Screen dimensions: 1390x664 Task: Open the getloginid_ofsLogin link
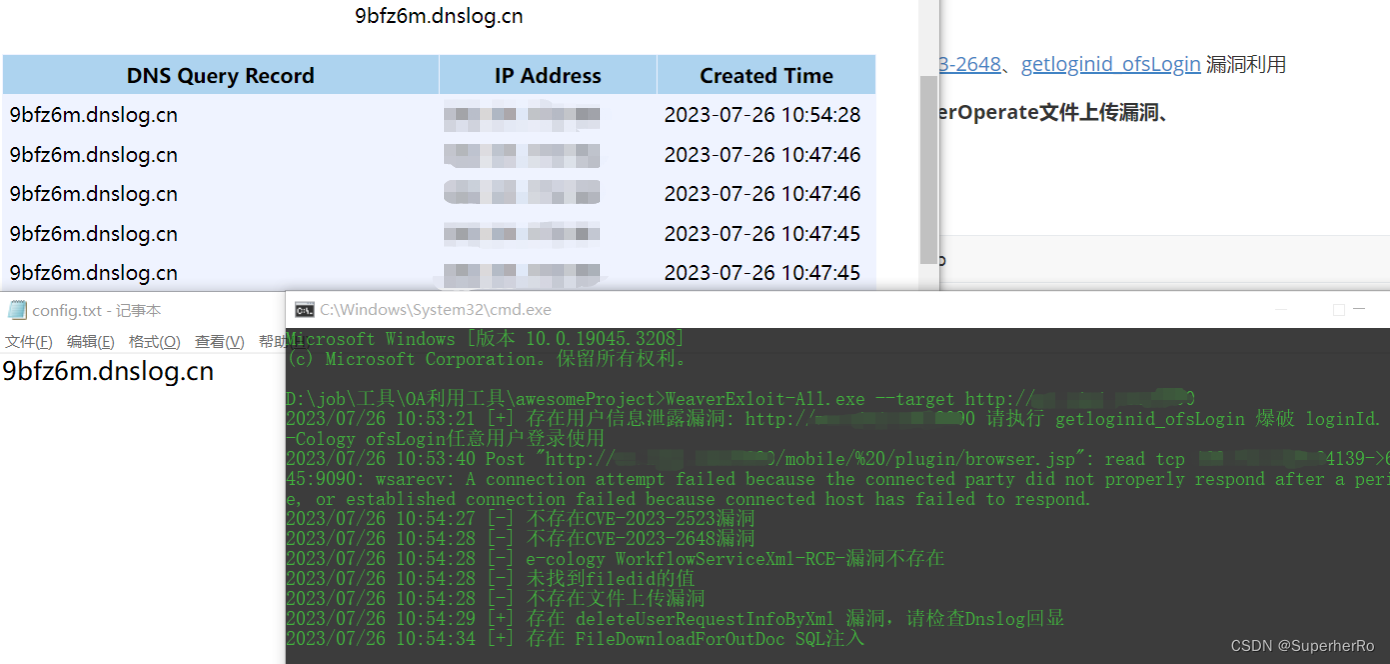click(1111, 63)
